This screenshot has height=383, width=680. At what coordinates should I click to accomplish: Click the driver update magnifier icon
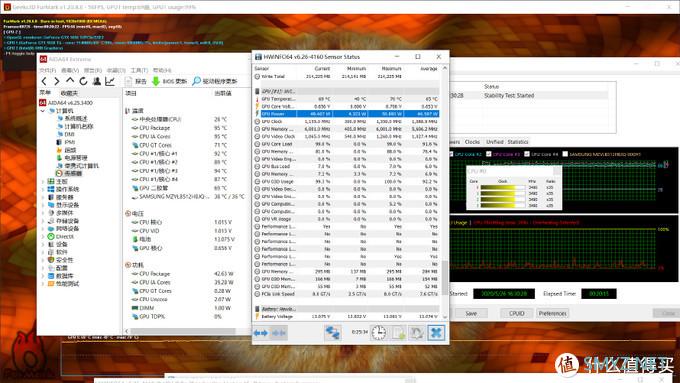click(196, 81)
